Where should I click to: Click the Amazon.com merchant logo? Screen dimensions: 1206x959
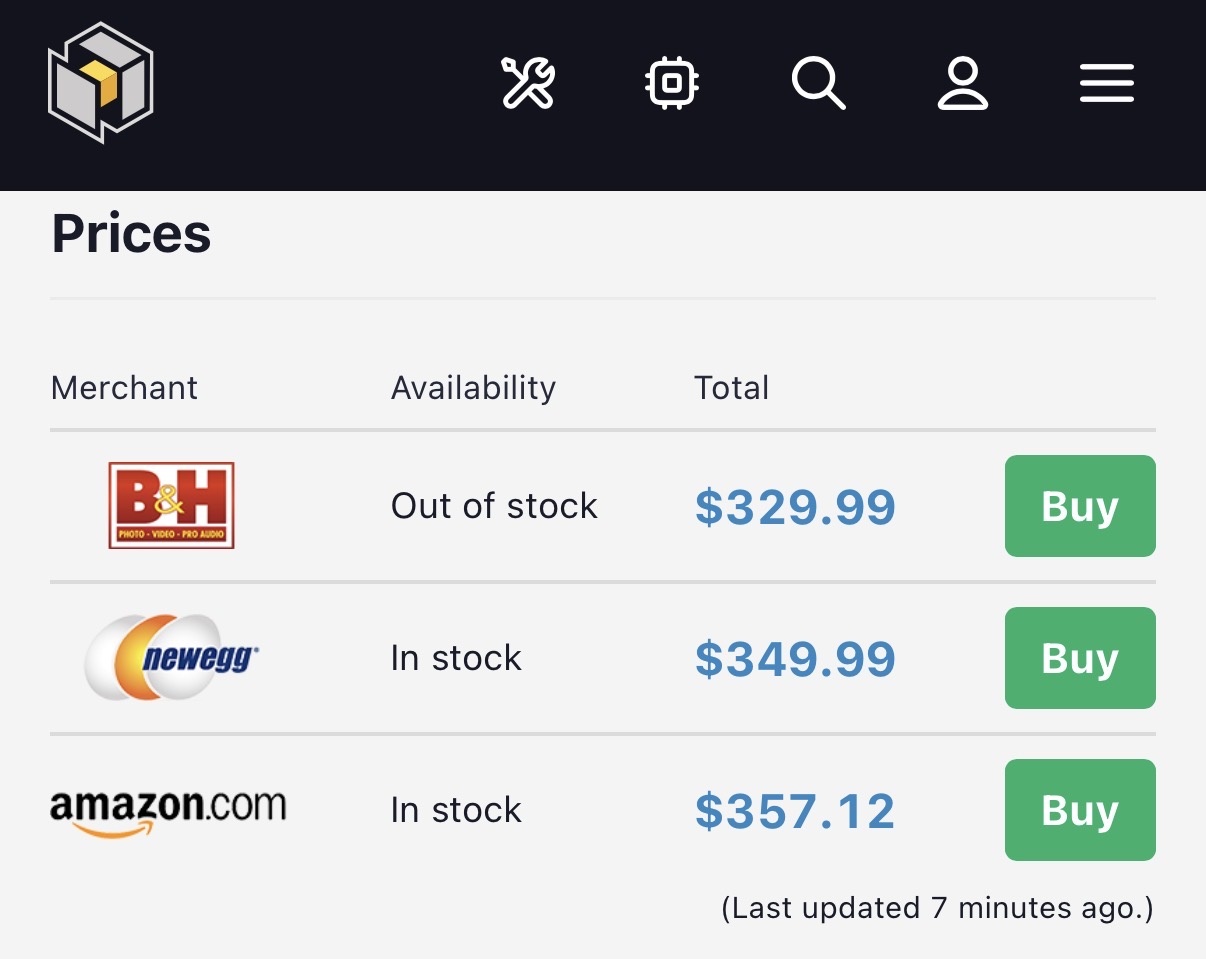(168, 811)
